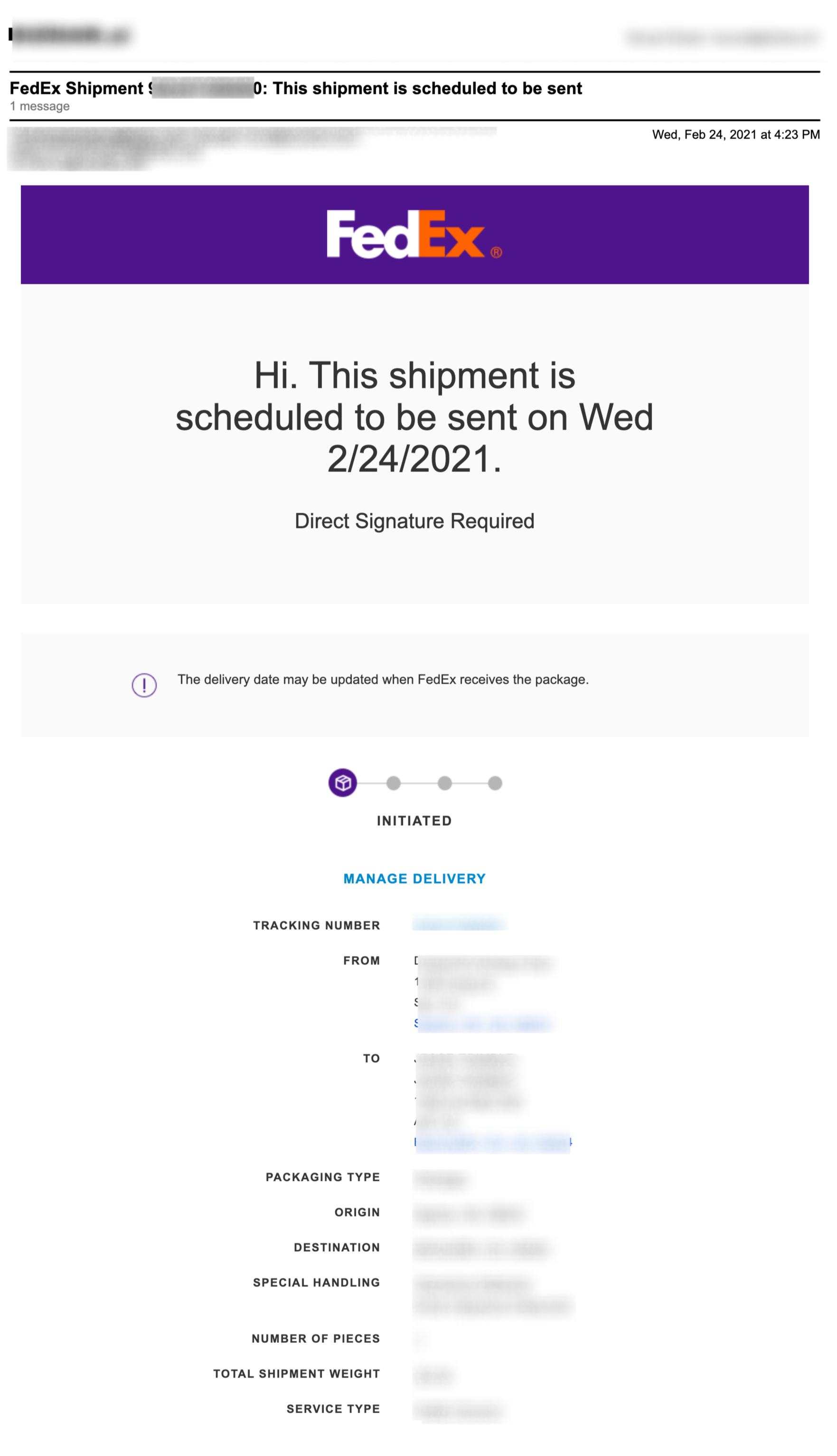Click the delivery date may be updated notice text
This screenshot has width=837, height=1456.
click(383, 680)
